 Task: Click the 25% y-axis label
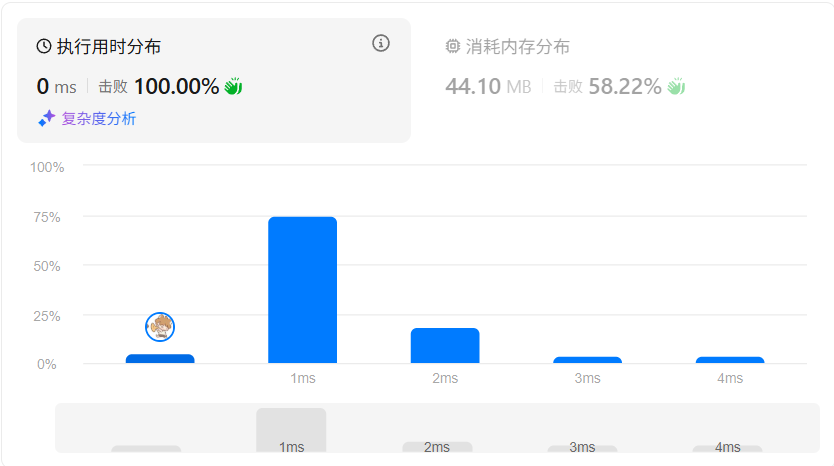click(47, 316)
